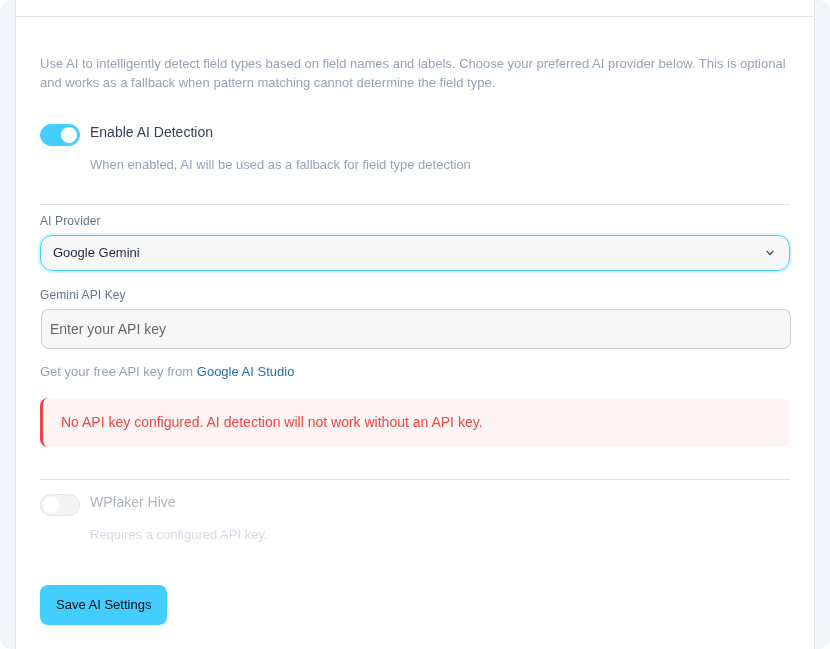Click the red API key error banner
Image resolution: width=830 pixels, height=649 pixels.
[414, 422]
